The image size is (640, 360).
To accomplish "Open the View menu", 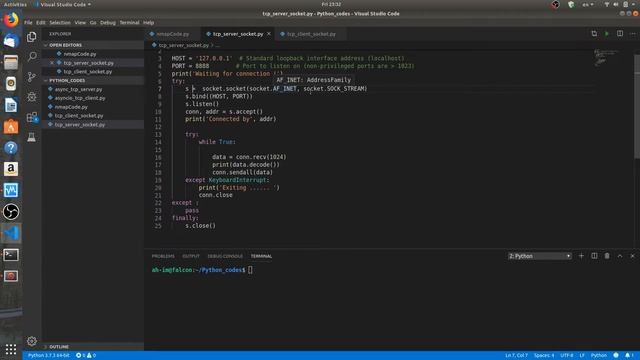I will click(80, 22).
